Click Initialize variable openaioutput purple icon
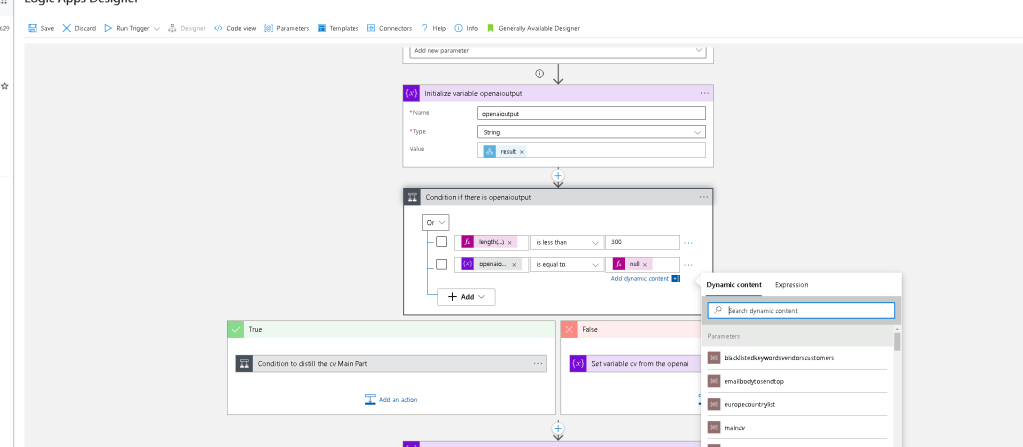The height and width of the screenshot is (447, 1023). [x=412, y=93]
